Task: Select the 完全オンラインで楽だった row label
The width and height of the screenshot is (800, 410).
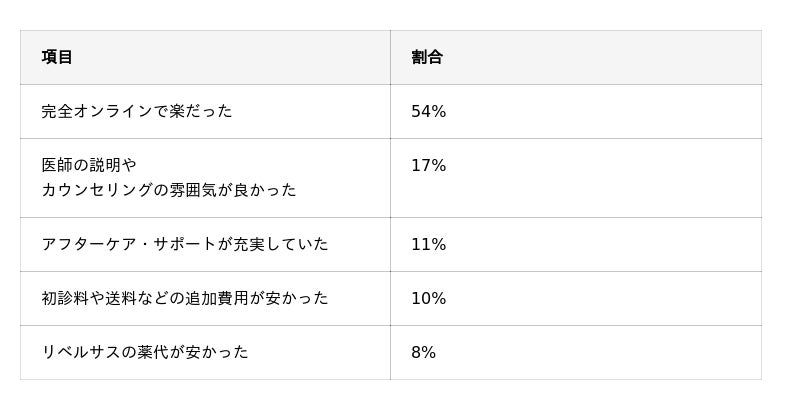Action: (x=137, y=112)
